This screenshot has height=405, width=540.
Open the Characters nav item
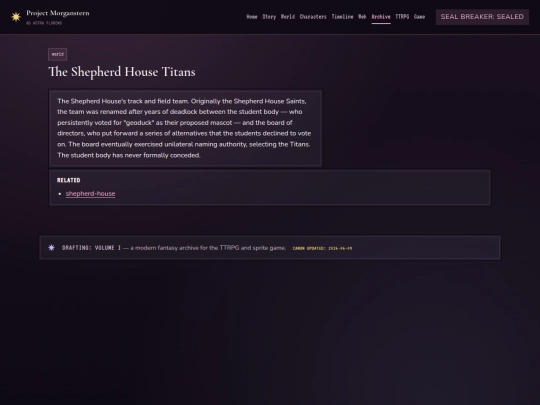(x=313, y=17)
